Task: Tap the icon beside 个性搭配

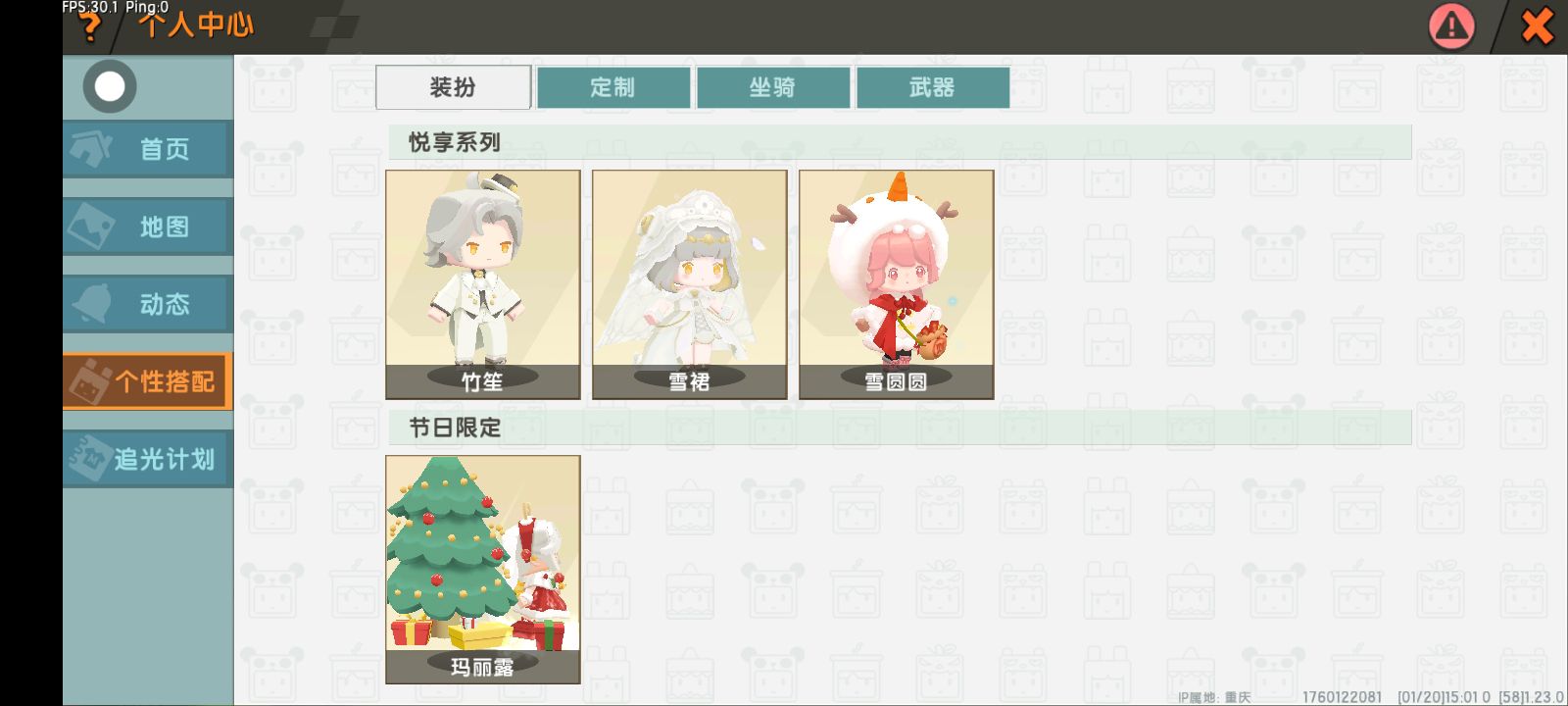Action: tap(88, 381)
